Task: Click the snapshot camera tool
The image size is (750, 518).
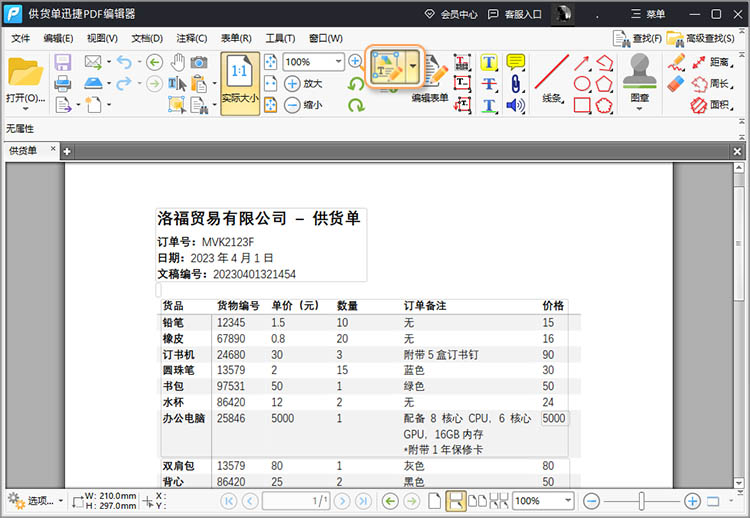Action: pyautogui.click(x=200, y=62)
